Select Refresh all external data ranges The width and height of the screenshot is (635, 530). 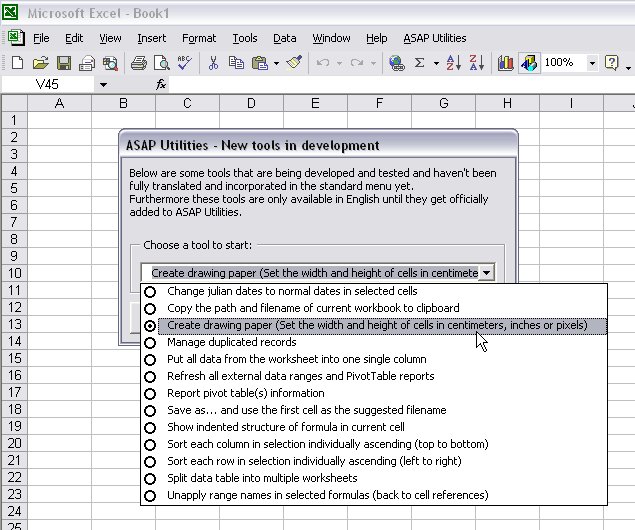point(374,376)
